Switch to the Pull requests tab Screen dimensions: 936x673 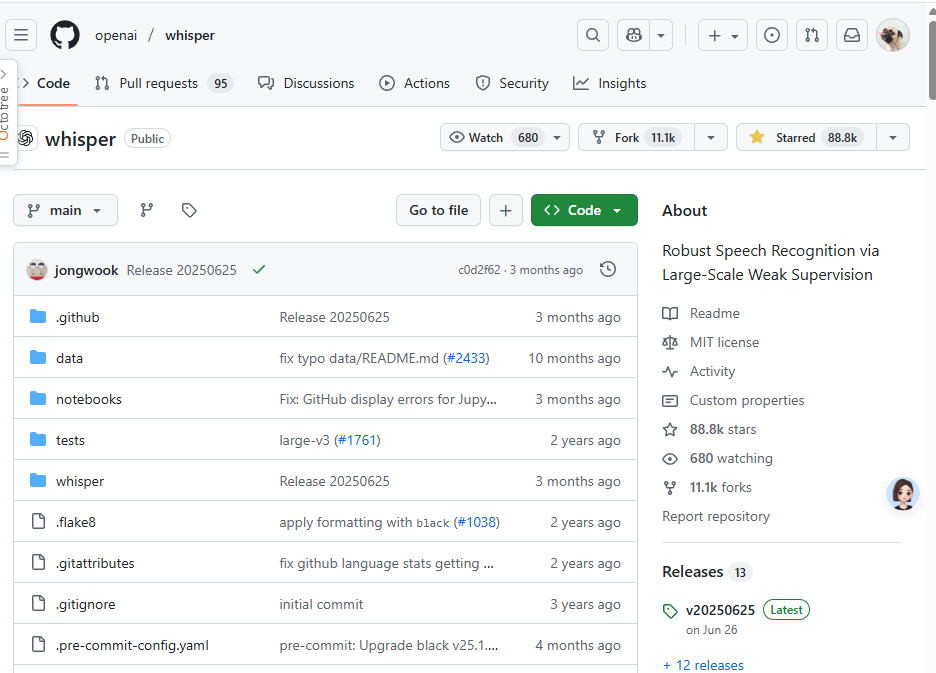coord(162,83)
